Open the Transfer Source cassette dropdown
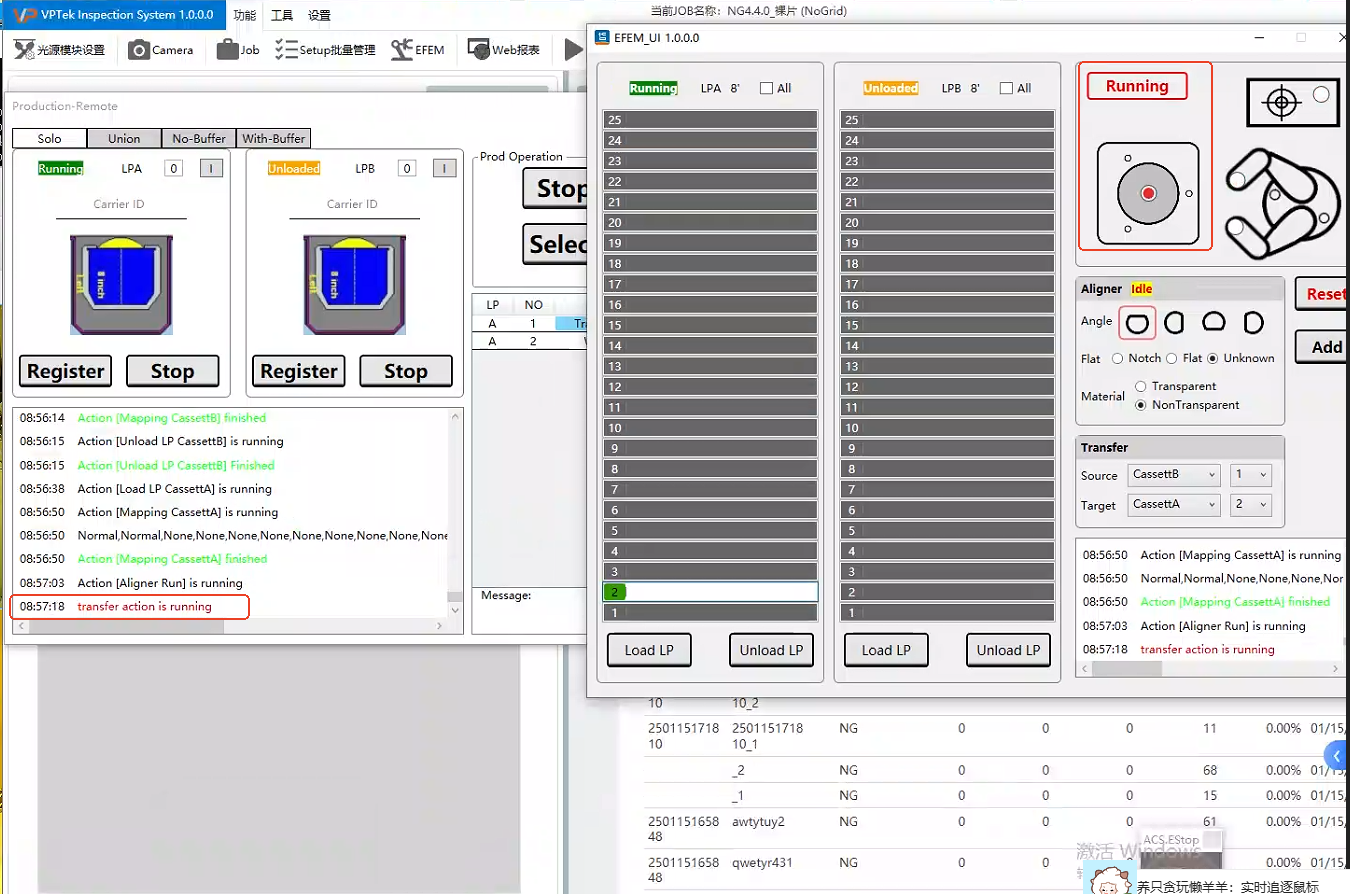Viewport: 1350px width, 894px height. pyautogui.click(x=1174, y=475)
